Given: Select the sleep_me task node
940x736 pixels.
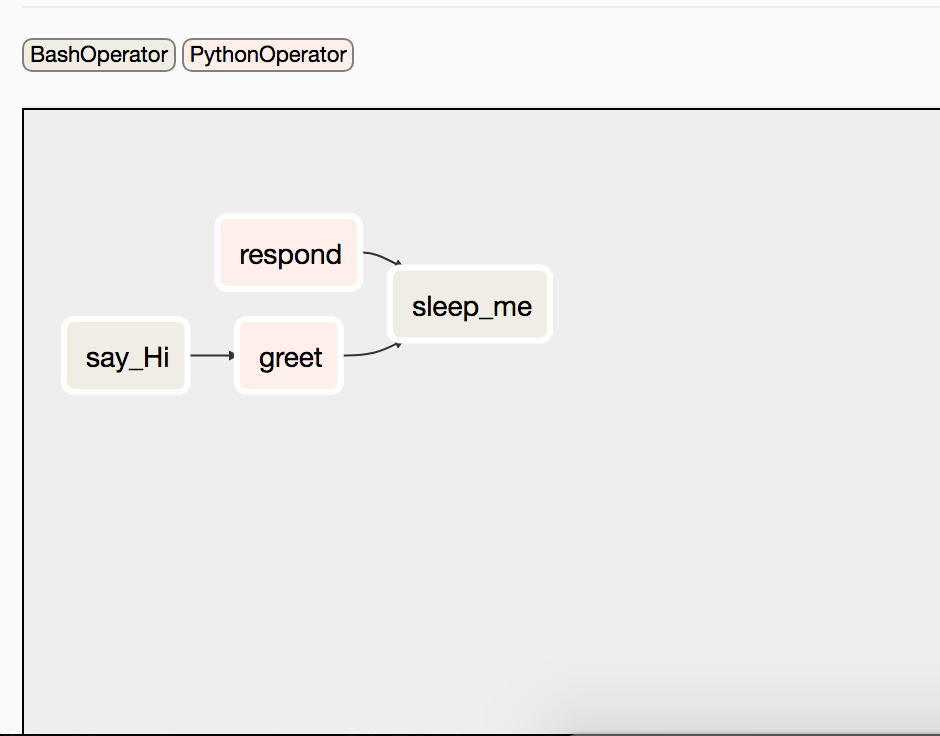Looking at the screenshot, I should (x=470, y=304).
